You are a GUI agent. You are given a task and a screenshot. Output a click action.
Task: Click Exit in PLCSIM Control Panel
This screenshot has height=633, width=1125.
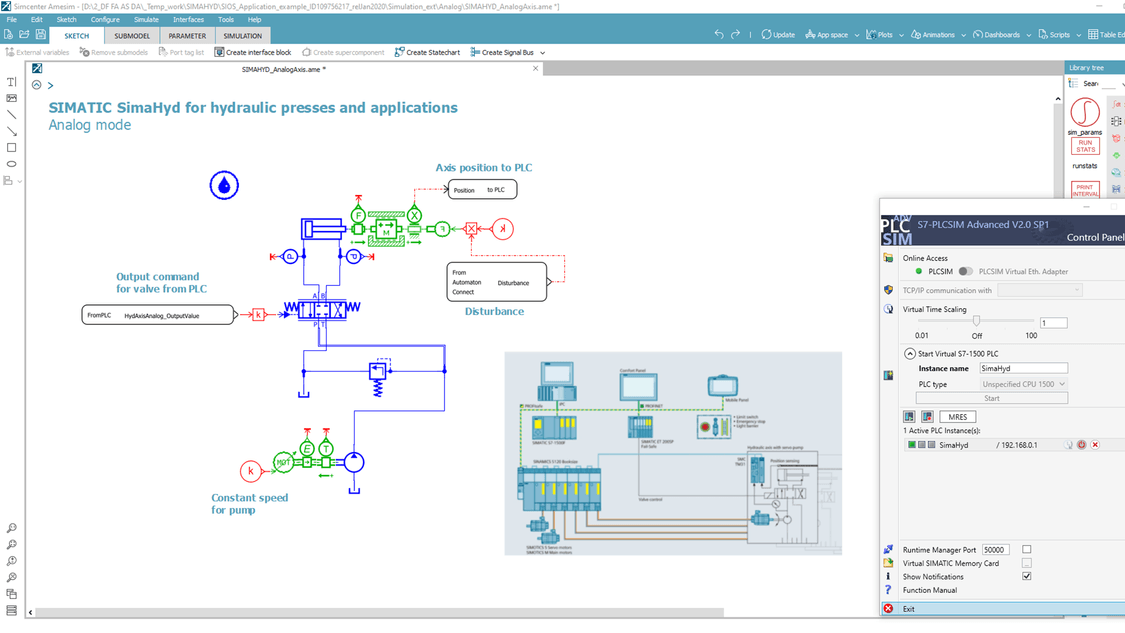(x=1002, y=609)
